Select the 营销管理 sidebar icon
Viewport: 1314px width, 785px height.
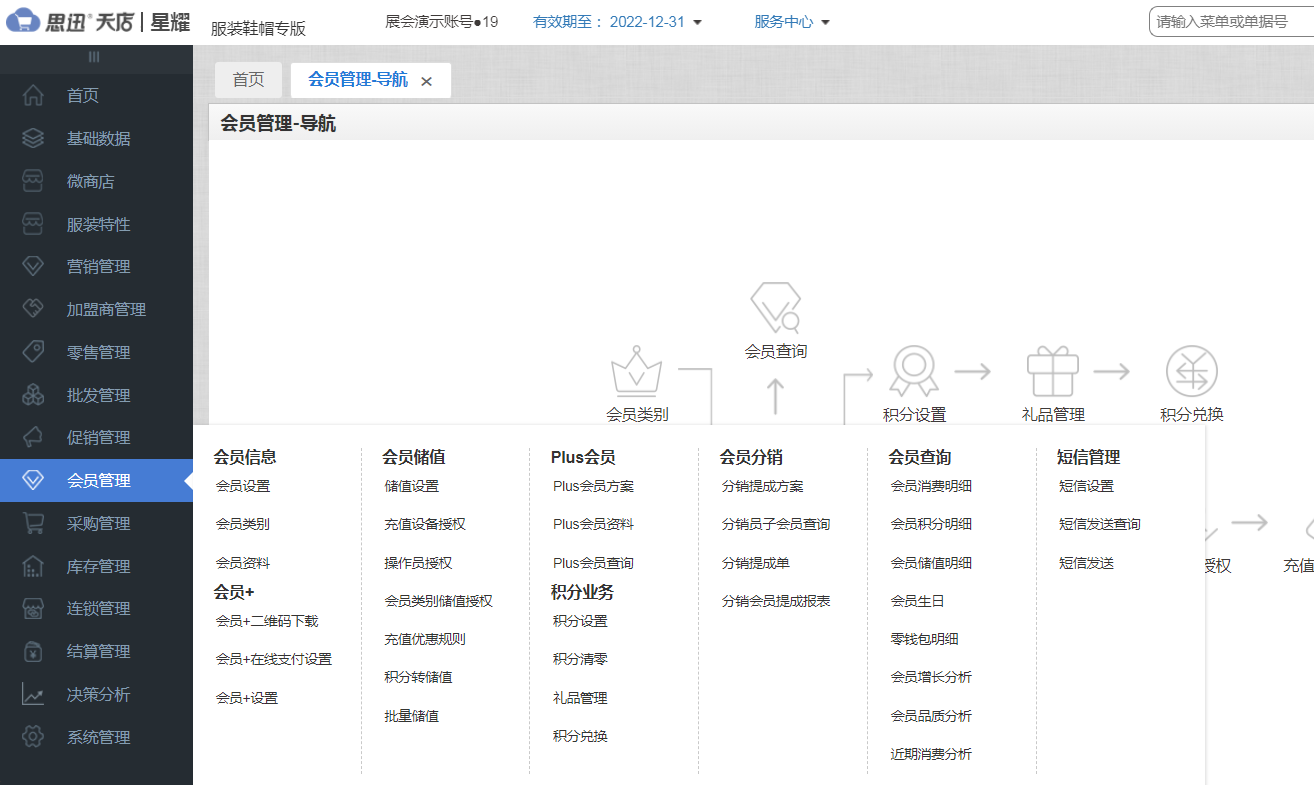tap(35, 266)
